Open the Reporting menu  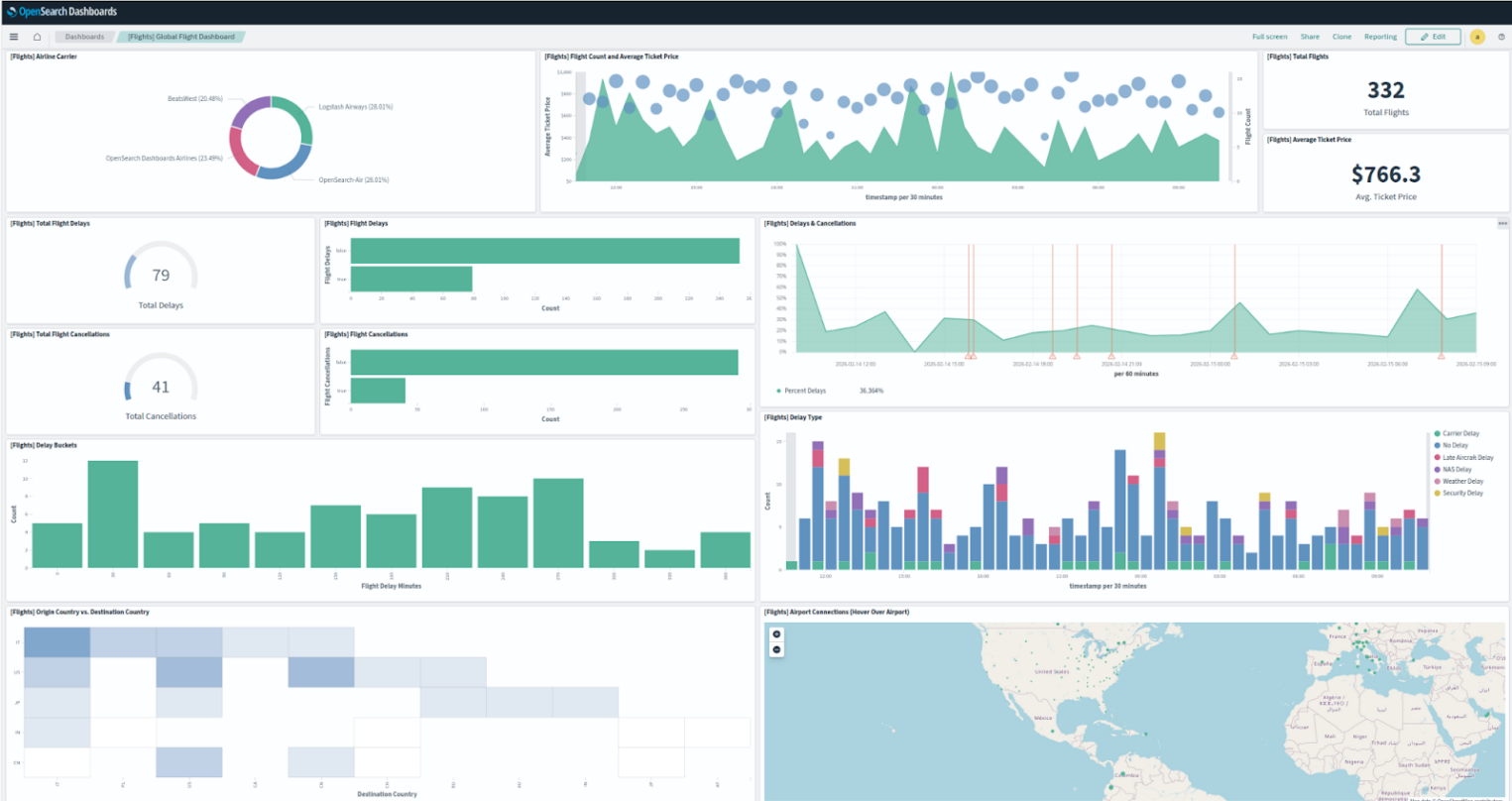[x=1380, y=37]
